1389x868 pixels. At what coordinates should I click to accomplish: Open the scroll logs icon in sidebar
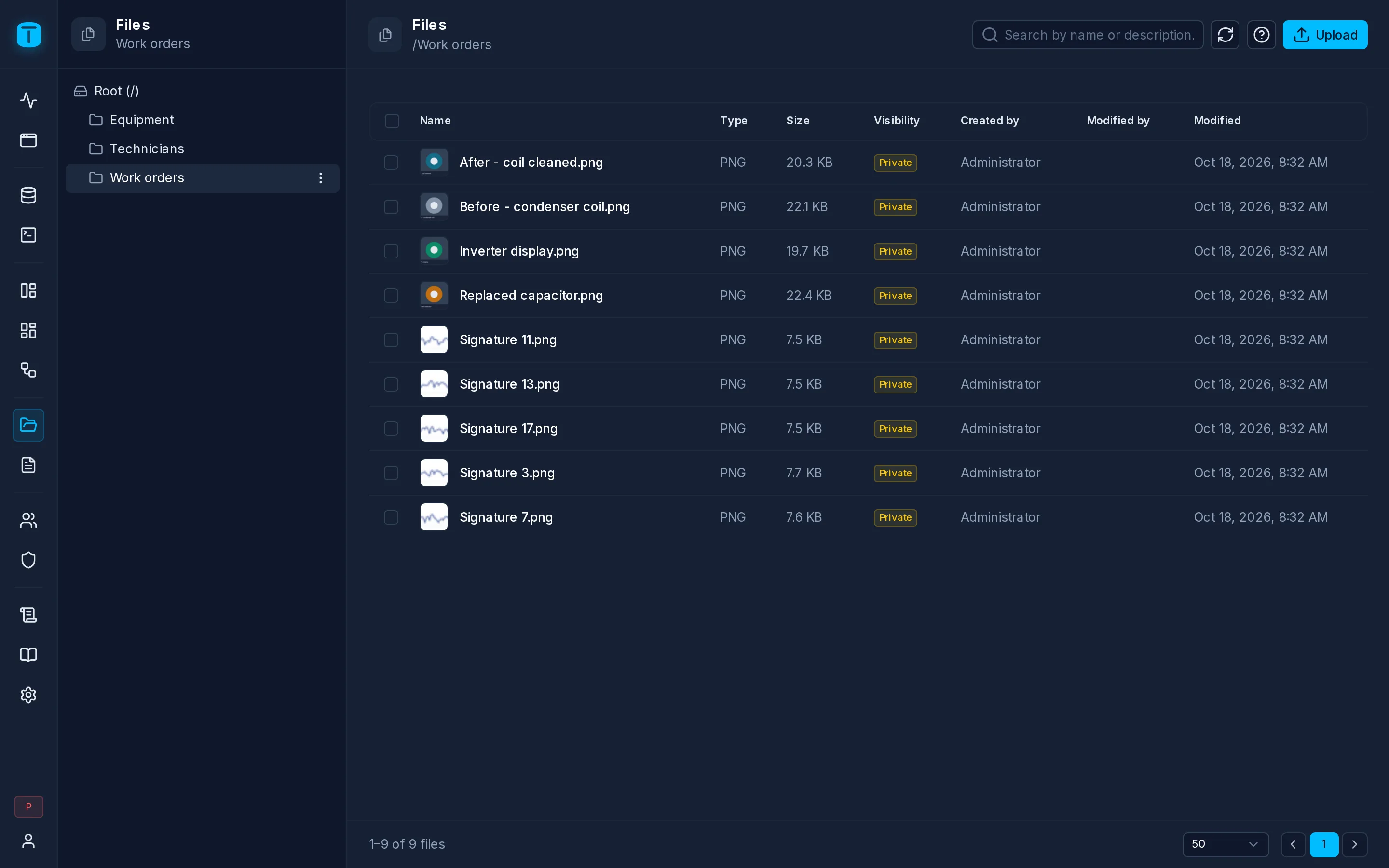coord(28,615)
